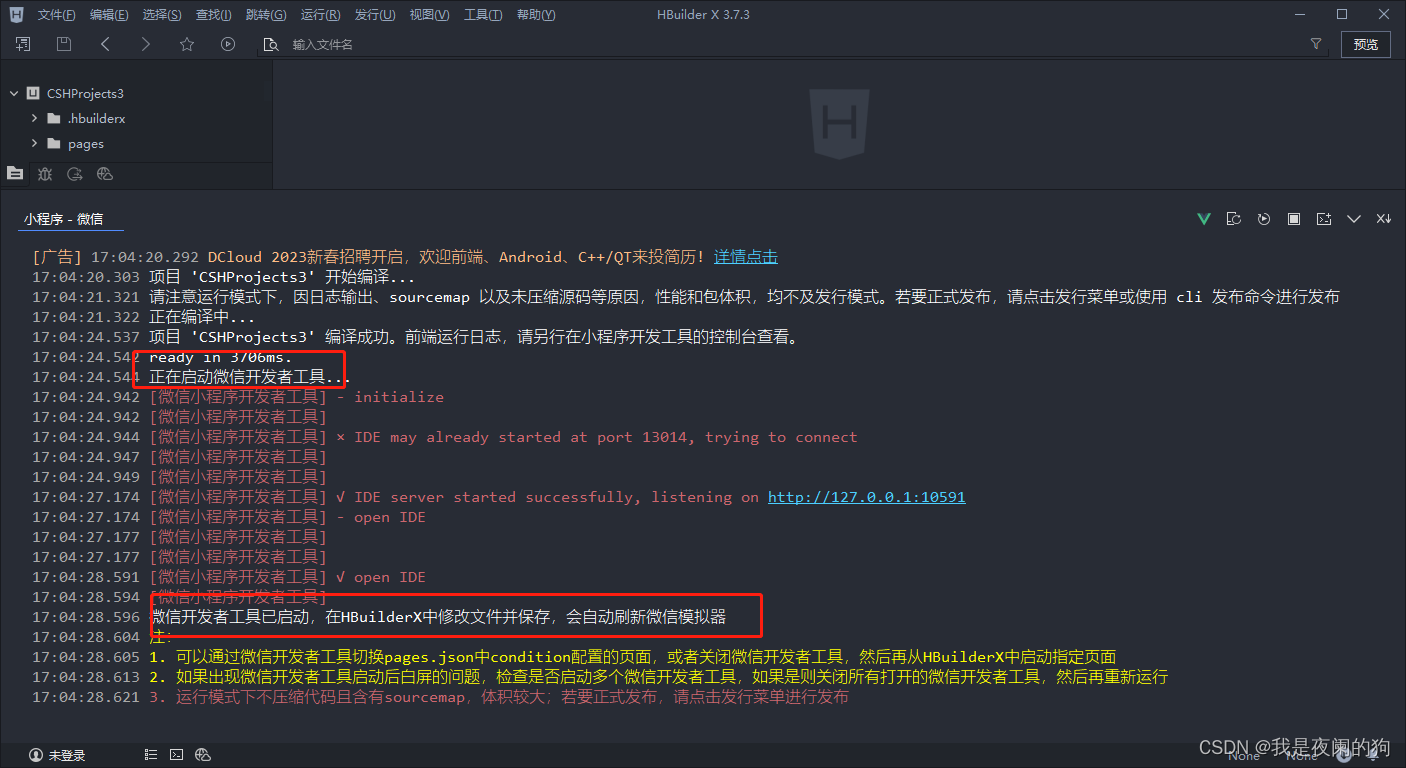Click the 输入文件名 search input field
The height and width of the screenshot is (768, 1406).
(780, 44)
